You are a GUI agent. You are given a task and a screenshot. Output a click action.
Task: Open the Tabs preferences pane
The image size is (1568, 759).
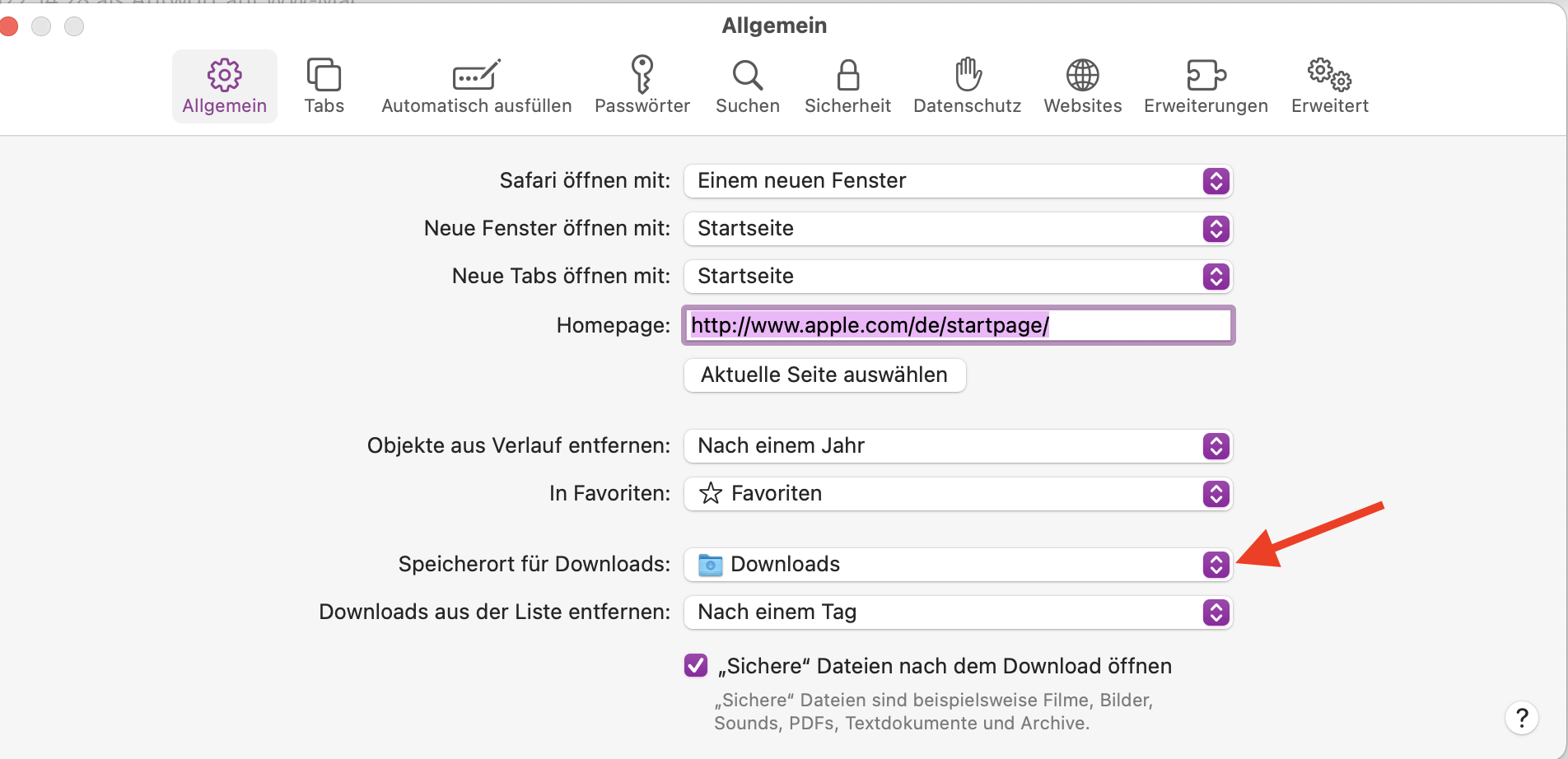point(324,86)
